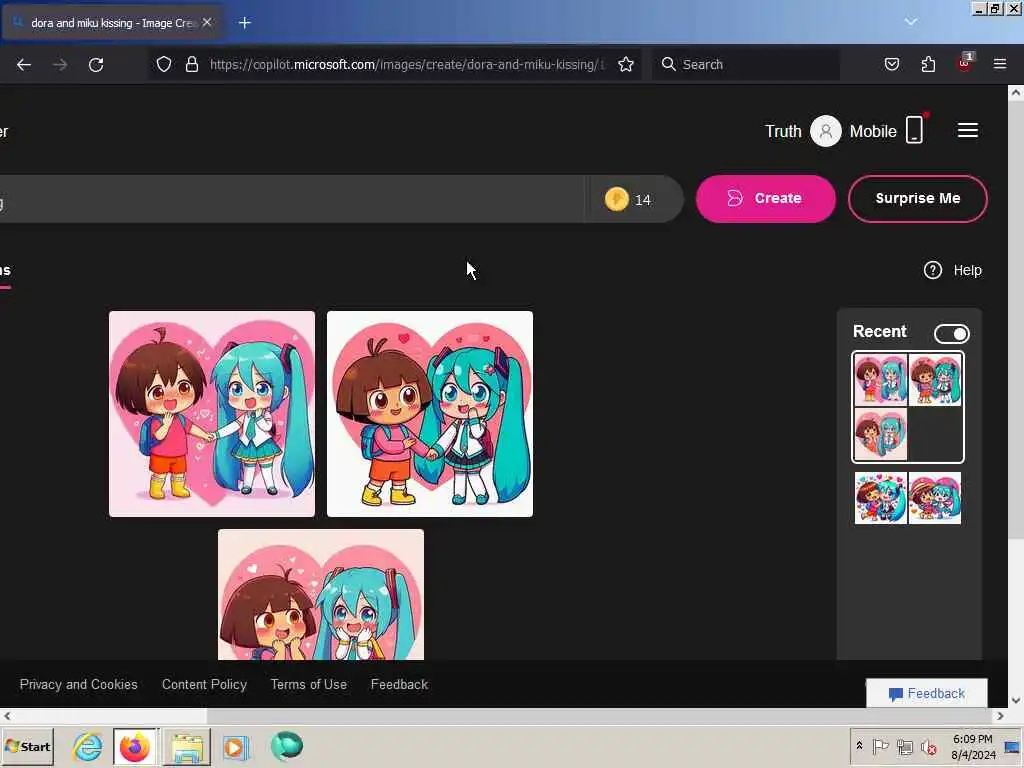Open the site hamburger menu
Viewport: 1024px width, 768px height.
click(967, 131)
